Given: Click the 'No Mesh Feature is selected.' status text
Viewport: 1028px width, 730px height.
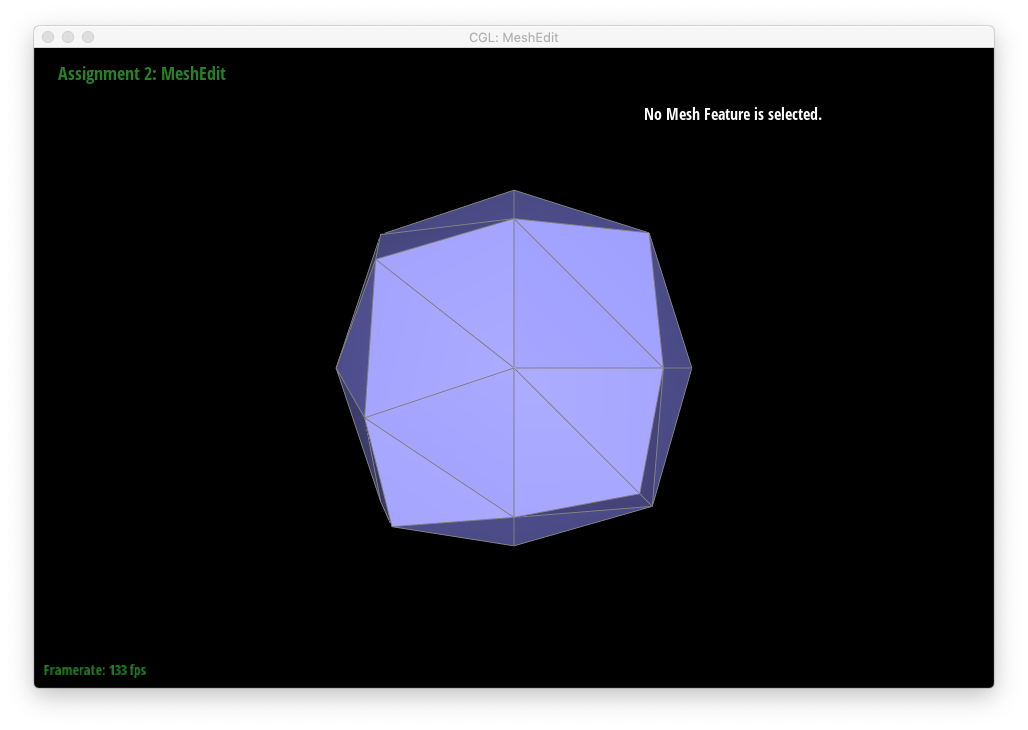Looking at the screenshot, I should [732, 114].
